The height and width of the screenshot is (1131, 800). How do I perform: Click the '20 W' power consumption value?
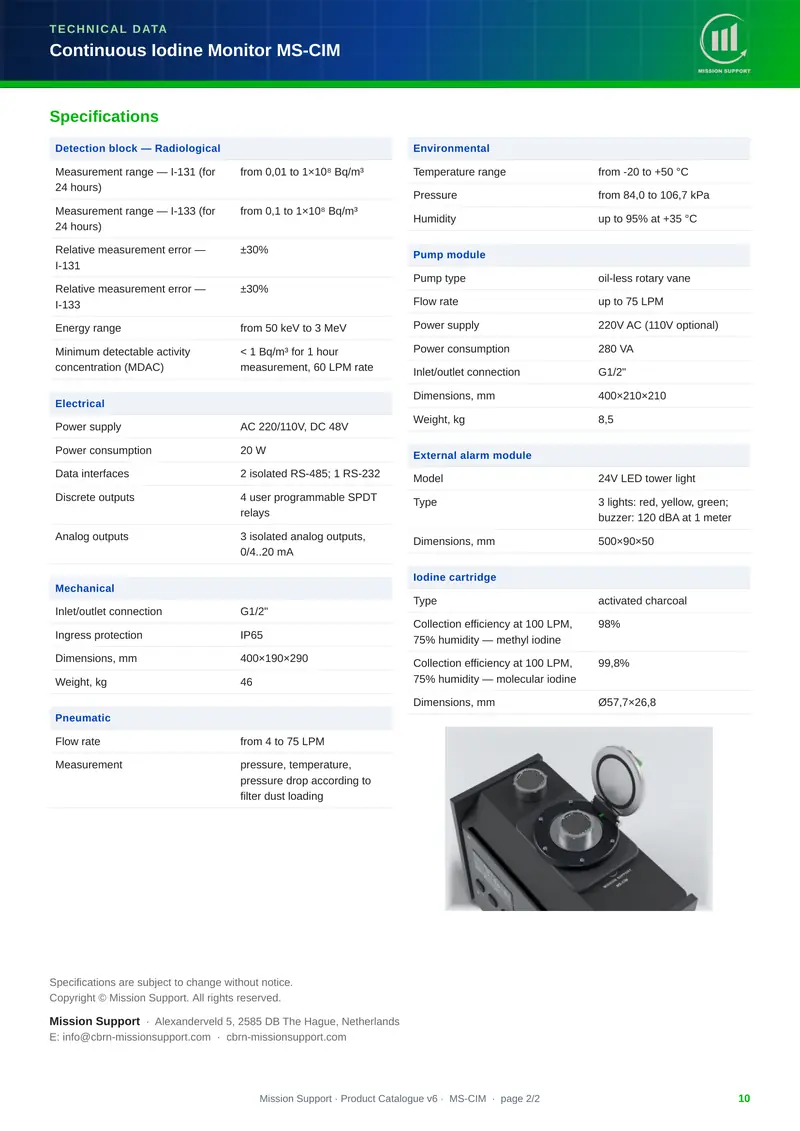click(253, 450)
